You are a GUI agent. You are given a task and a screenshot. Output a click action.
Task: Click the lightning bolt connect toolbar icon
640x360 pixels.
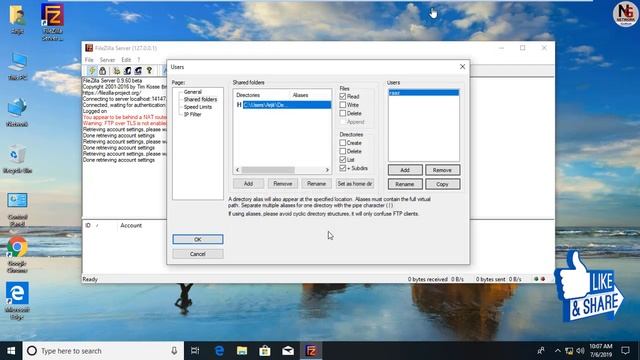tap(92, 71)
